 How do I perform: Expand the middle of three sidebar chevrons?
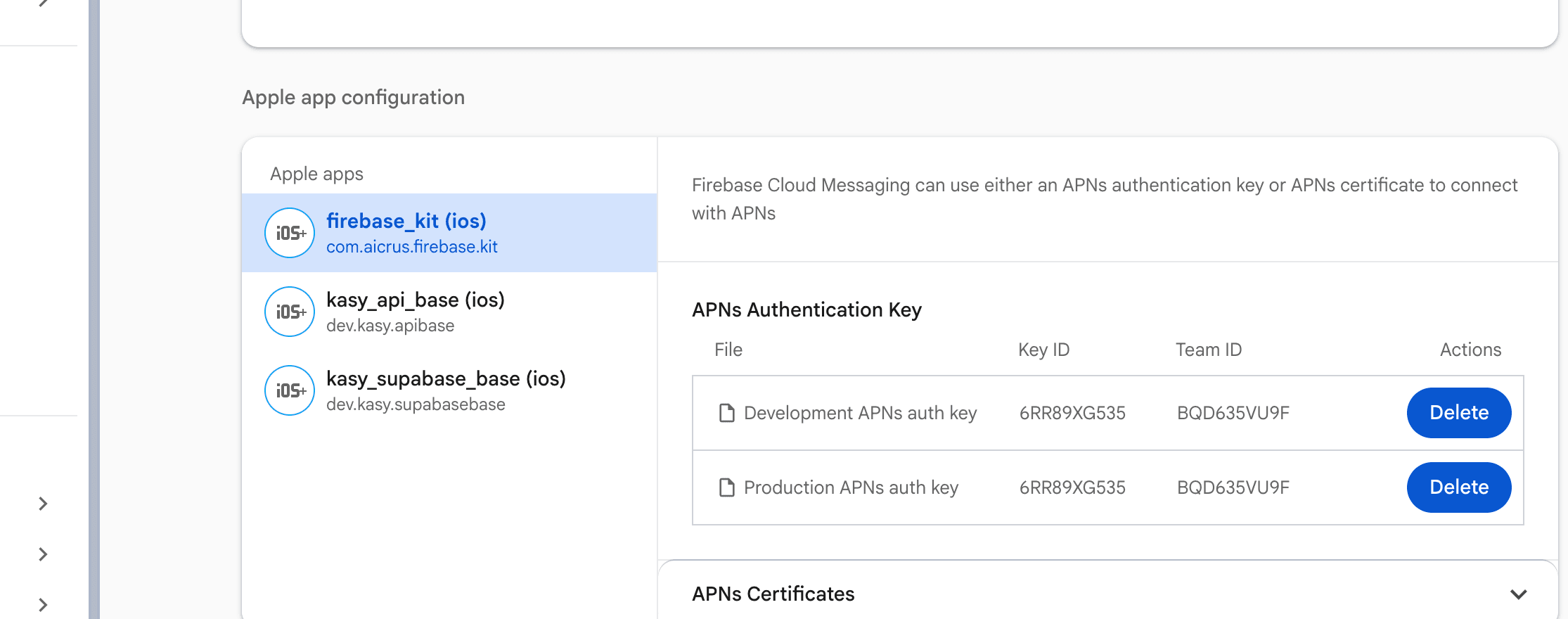coord(43,554)
